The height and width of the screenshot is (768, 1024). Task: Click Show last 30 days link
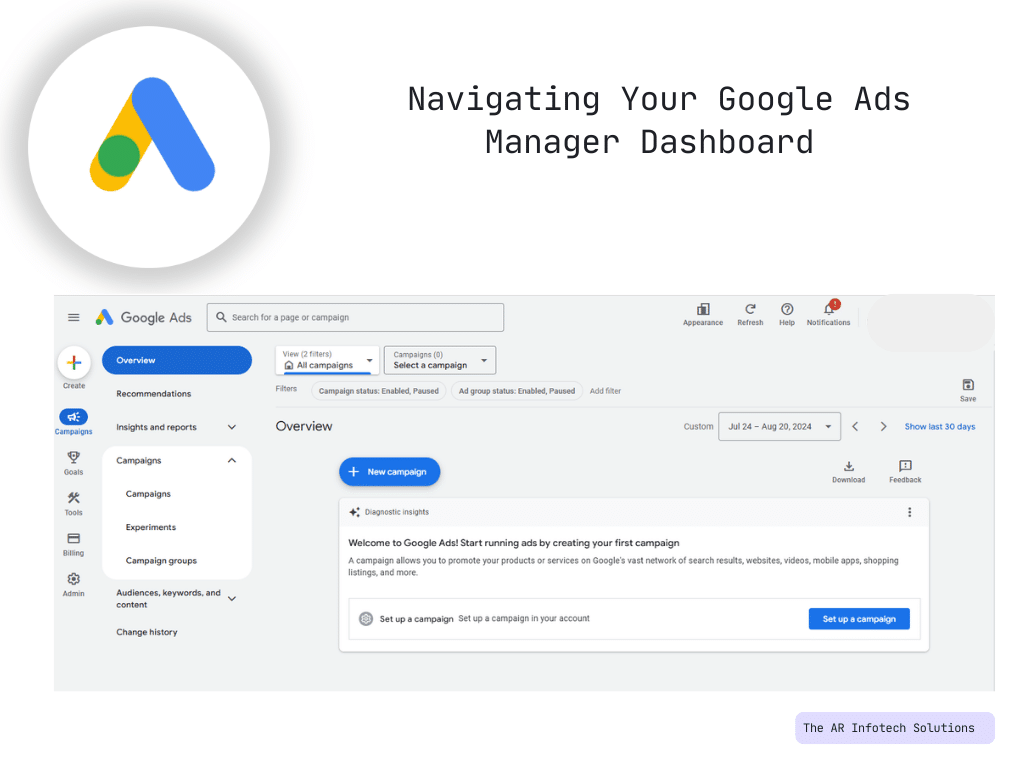pos(940,426)
